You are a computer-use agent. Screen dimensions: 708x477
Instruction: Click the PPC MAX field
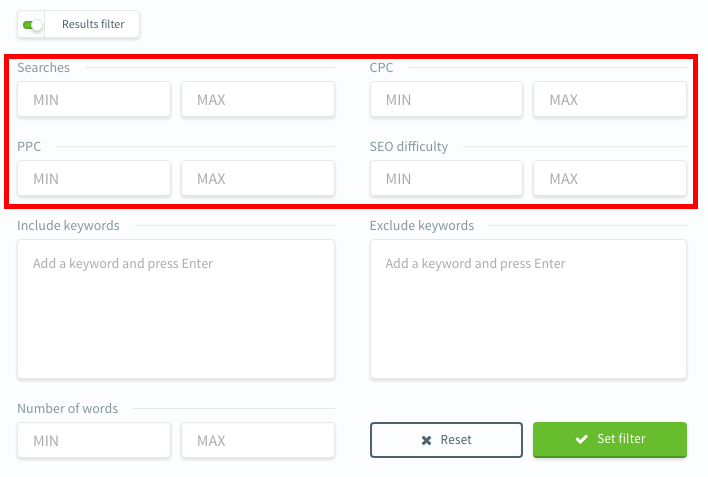257,179
